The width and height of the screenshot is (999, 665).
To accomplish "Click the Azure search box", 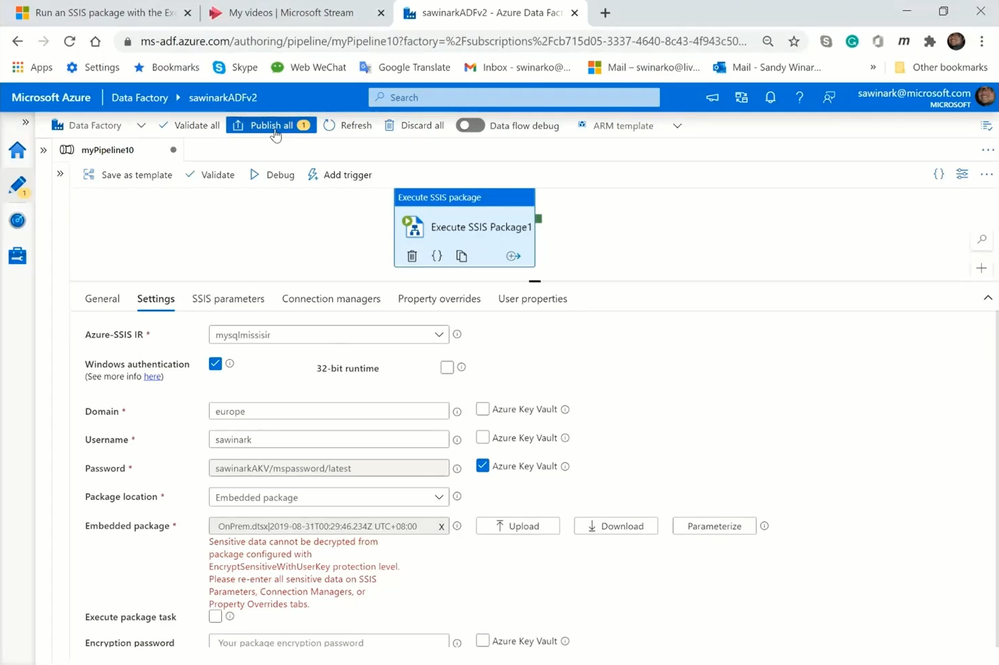I will pos(514,97).
